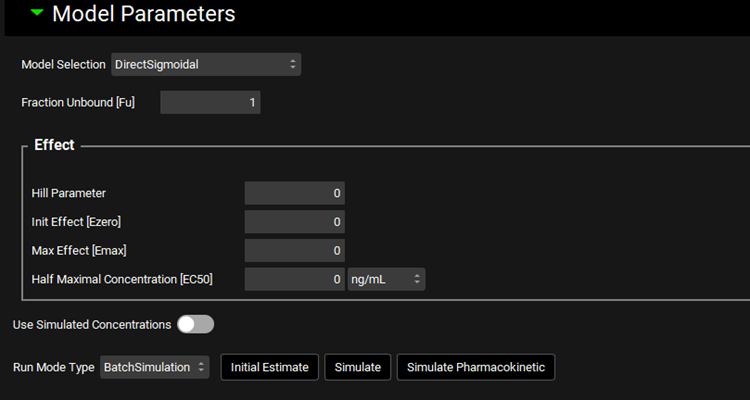Image resolution: width=750 pixels, height=400 pixels.
Task: Click the Fraction Unbound [Fu] value field
Action: point(210,102)
